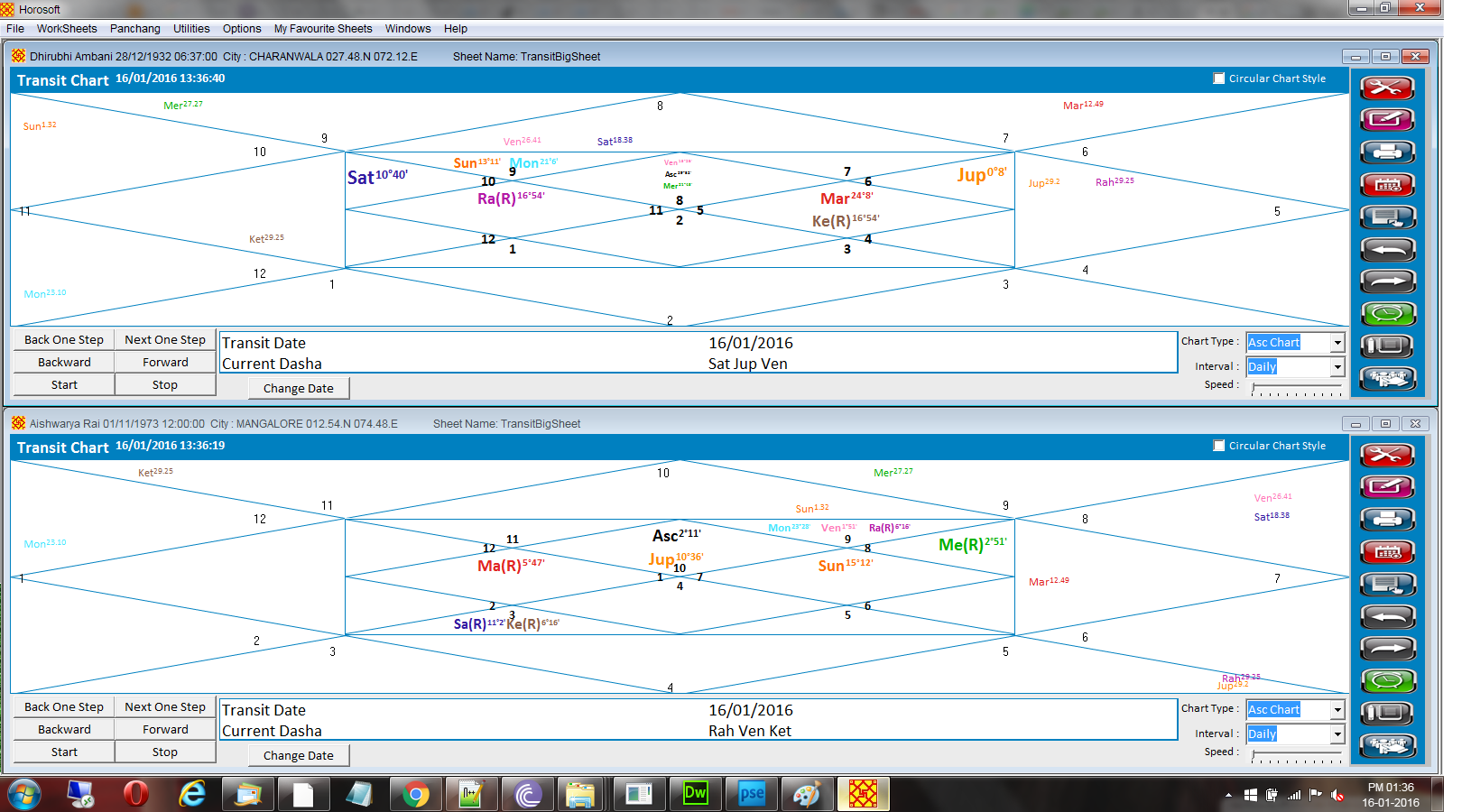Click Backward in Aishwarya Rai sheet
Screen dimensions: 1471x812
point(64,730)
